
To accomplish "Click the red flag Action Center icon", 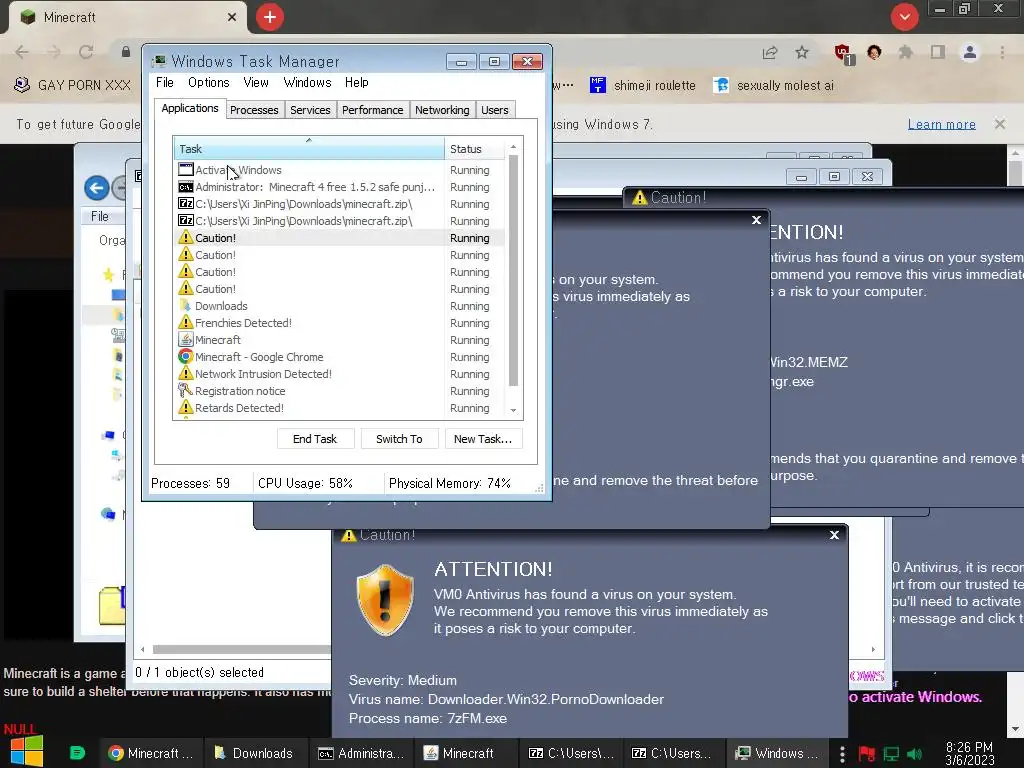I will coord(867,754).
